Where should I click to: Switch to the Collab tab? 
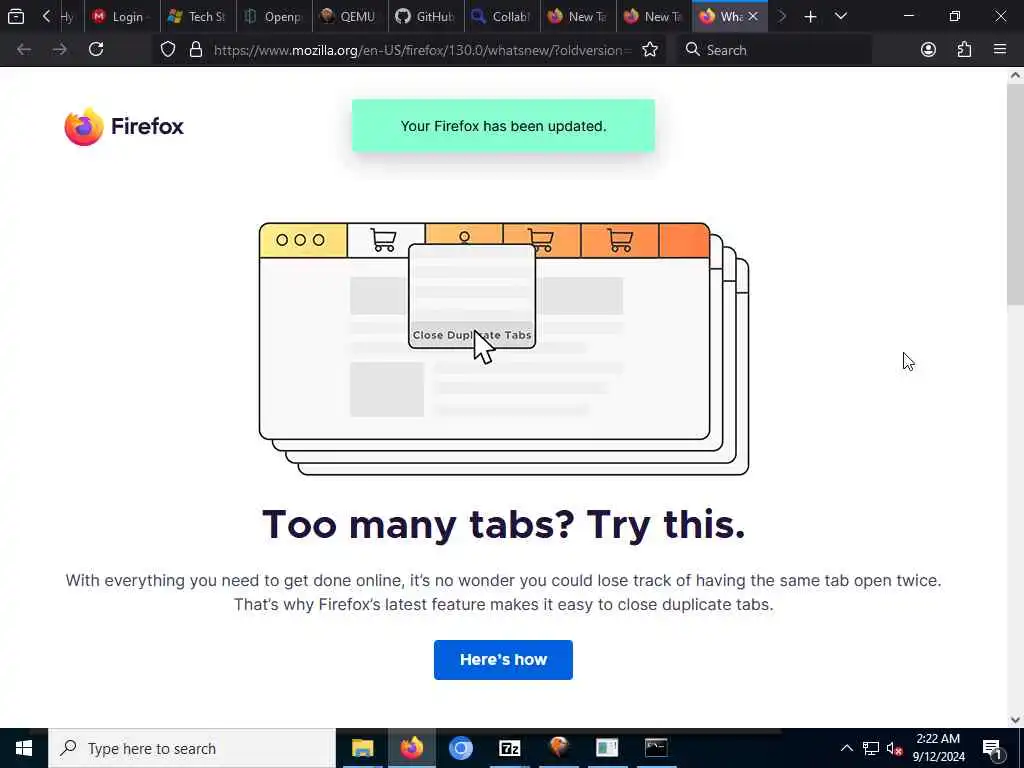coord(501,16)
